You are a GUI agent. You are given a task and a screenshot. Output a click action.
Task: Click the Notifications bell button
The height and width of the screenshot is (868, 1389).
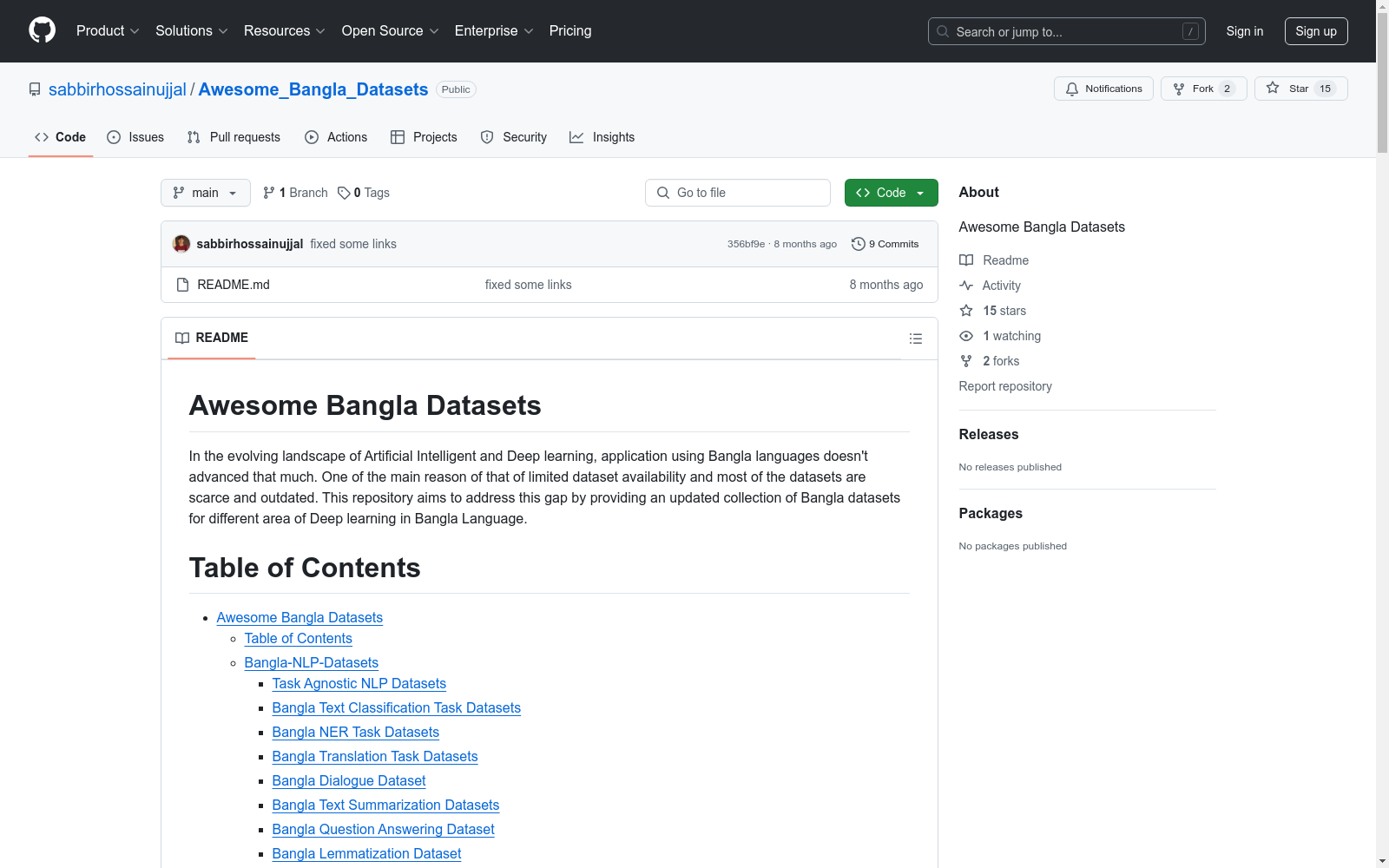tap(1103, 89)
